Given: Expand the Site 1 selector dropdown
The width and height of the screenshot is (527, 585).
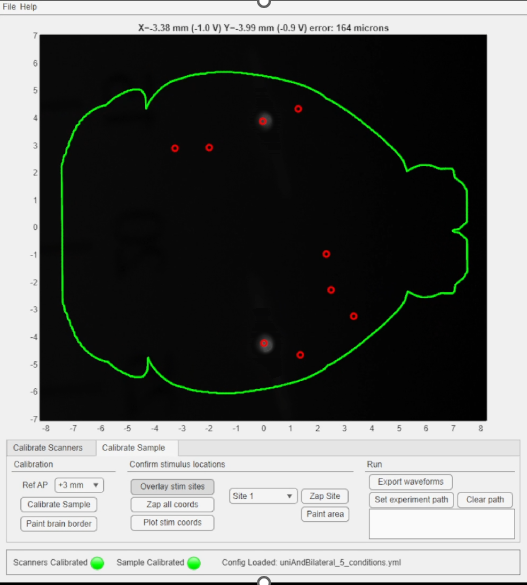Looking at the screenshot, I should 263,496.
